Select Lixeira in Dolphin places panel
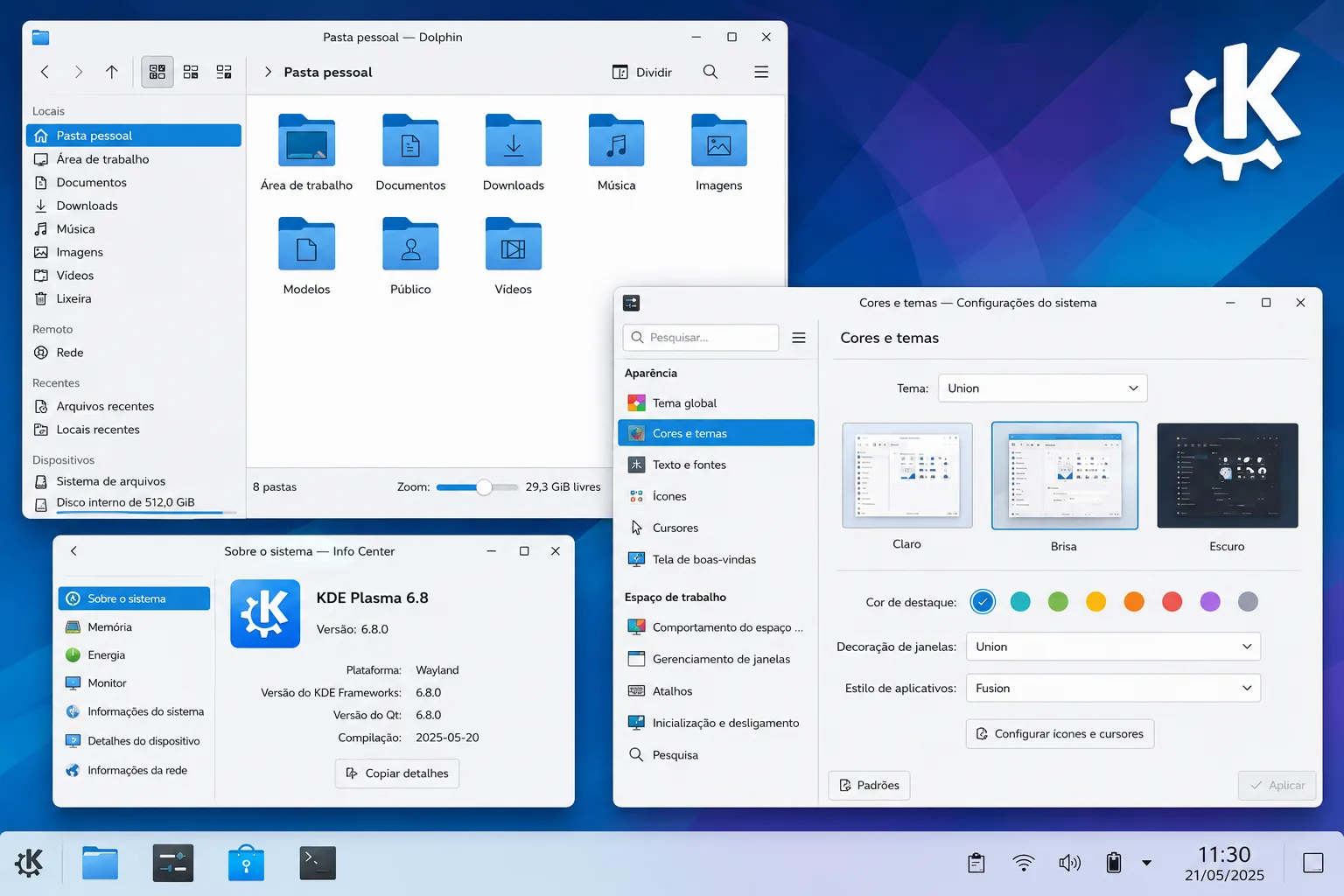1344x896 pixels. coord(134,298)
